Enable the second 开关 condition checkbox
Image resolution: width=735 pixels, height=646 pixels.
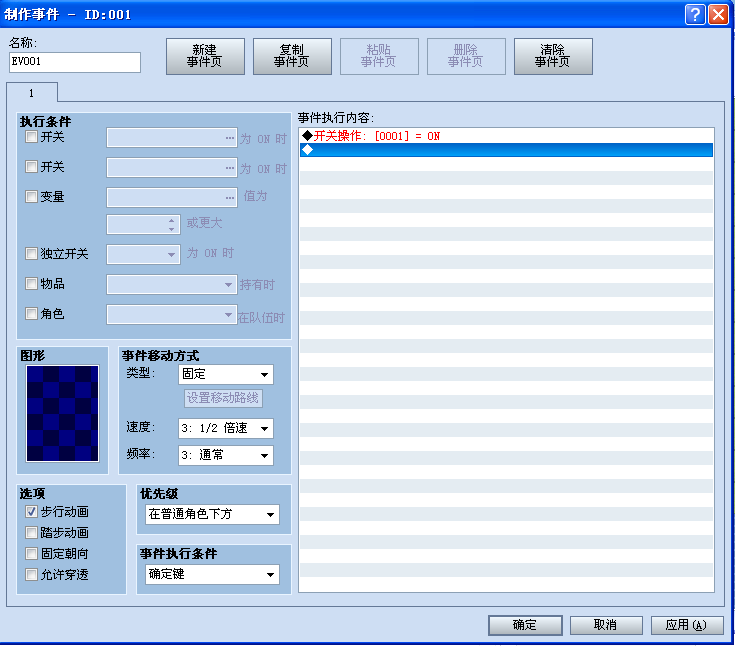[31, 166]
